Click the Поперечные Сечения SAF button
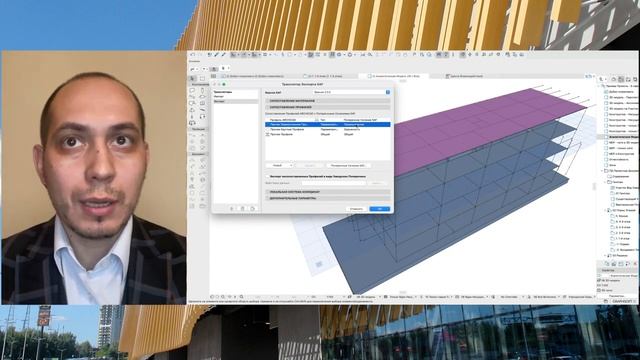Viewport: 640px width, 360px height. pos(348,165)
